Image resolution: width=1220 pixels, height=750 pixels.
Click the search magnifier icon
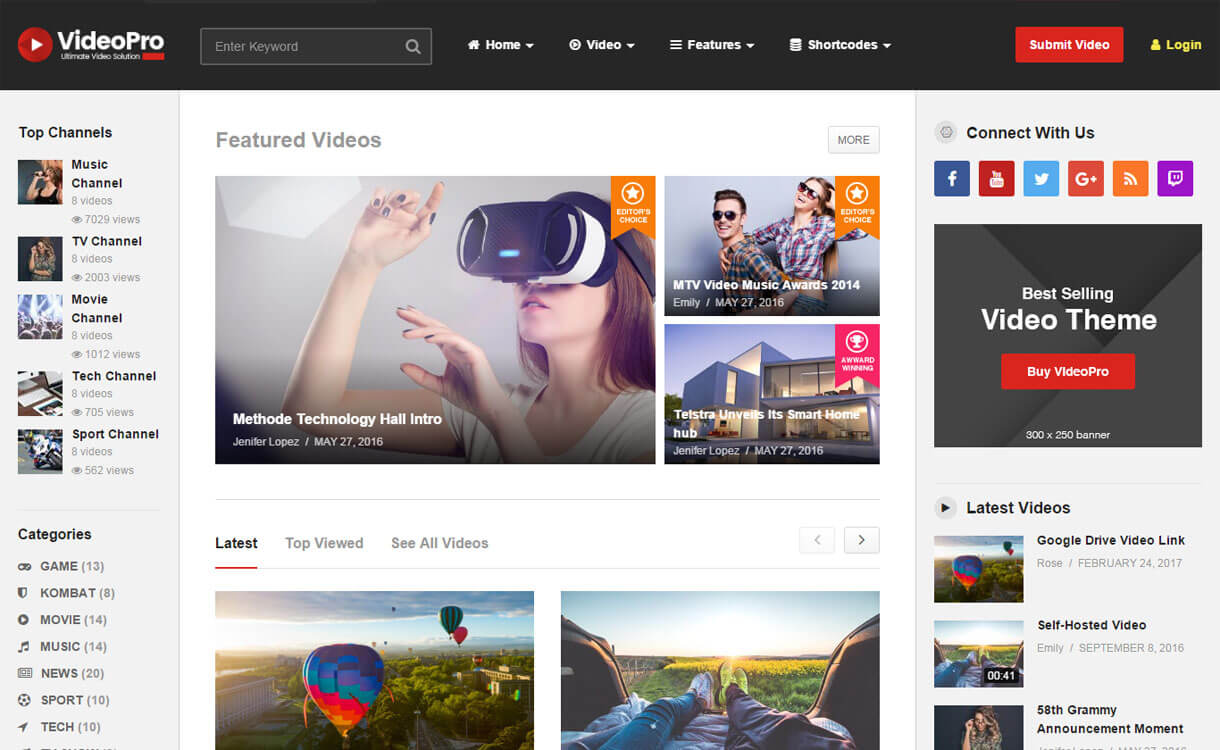(413, 46)
